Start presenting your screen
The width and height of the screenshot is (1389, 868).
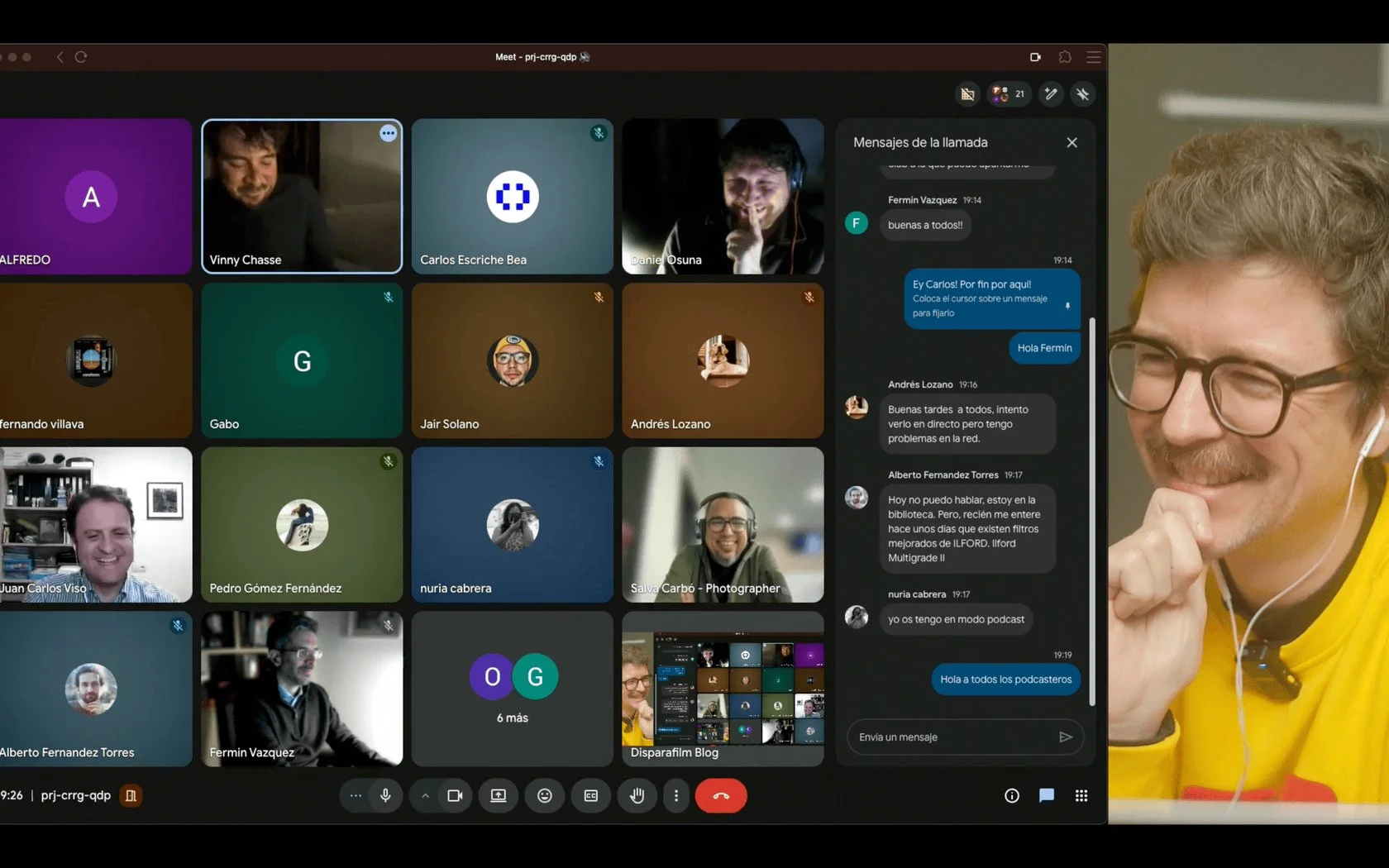tap(499, 795)
